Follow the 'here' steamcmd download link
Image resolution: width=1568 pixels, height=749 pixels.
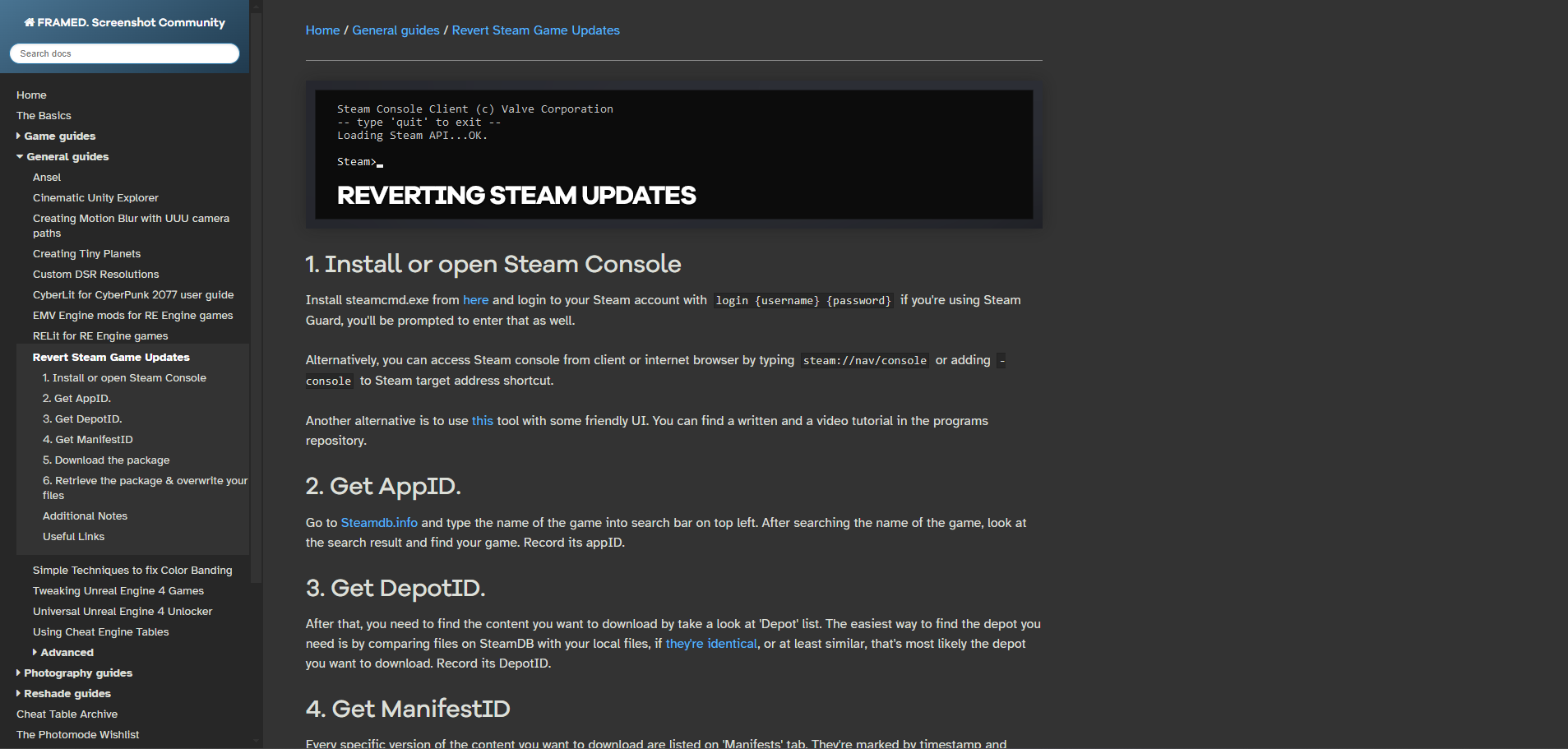[475, 300]
